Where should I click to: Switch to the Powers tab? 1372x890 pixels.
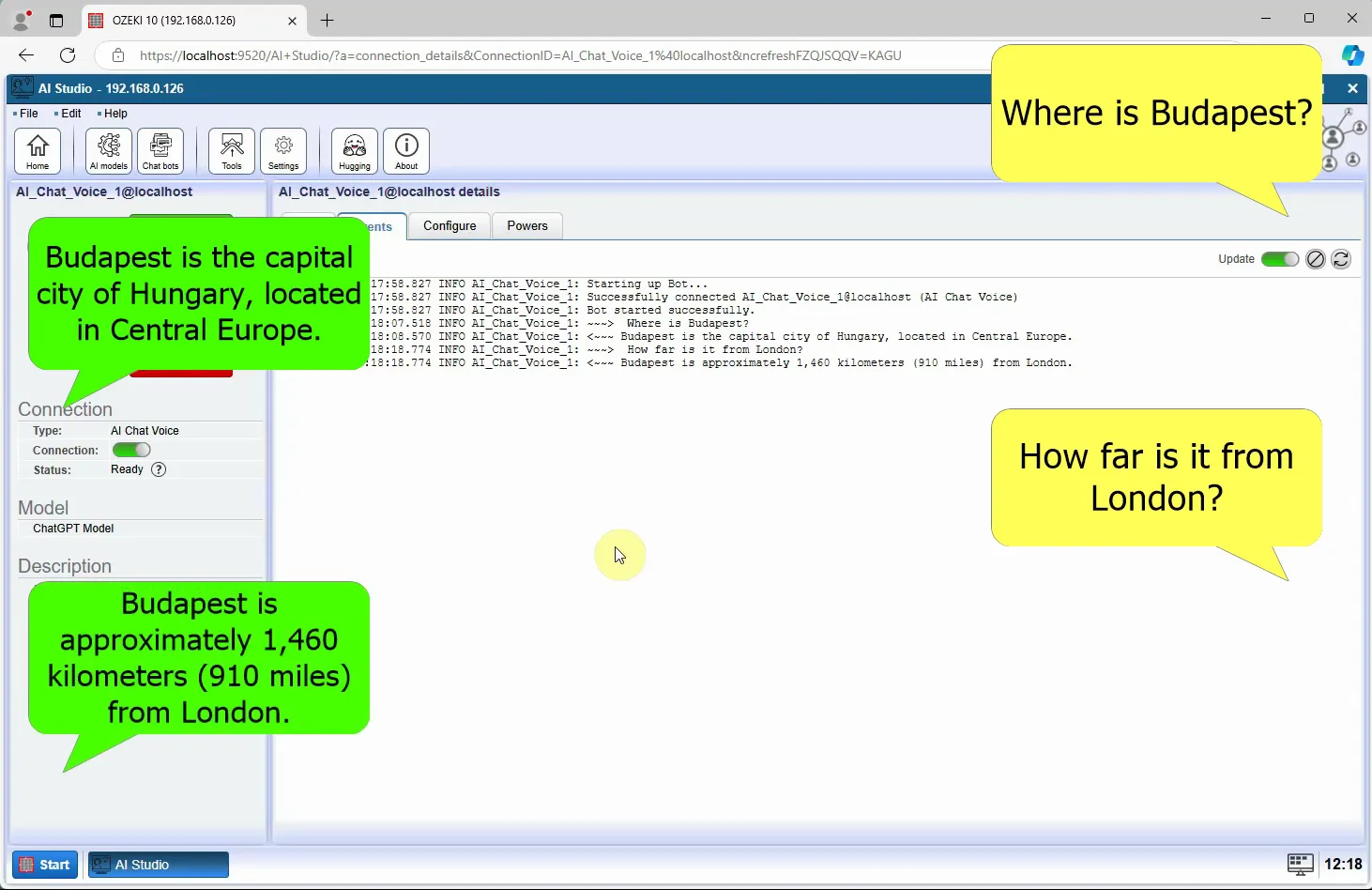(x=527, y=226)
